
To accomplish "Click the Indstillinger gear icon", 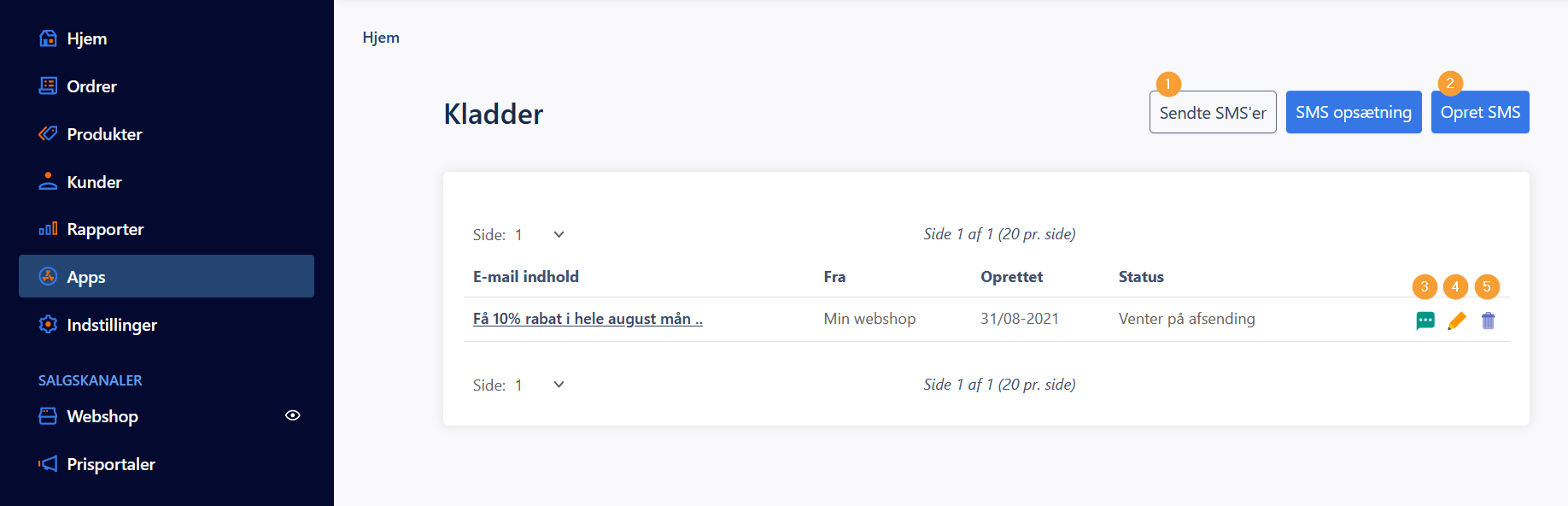I will click(x=48, y=325).
